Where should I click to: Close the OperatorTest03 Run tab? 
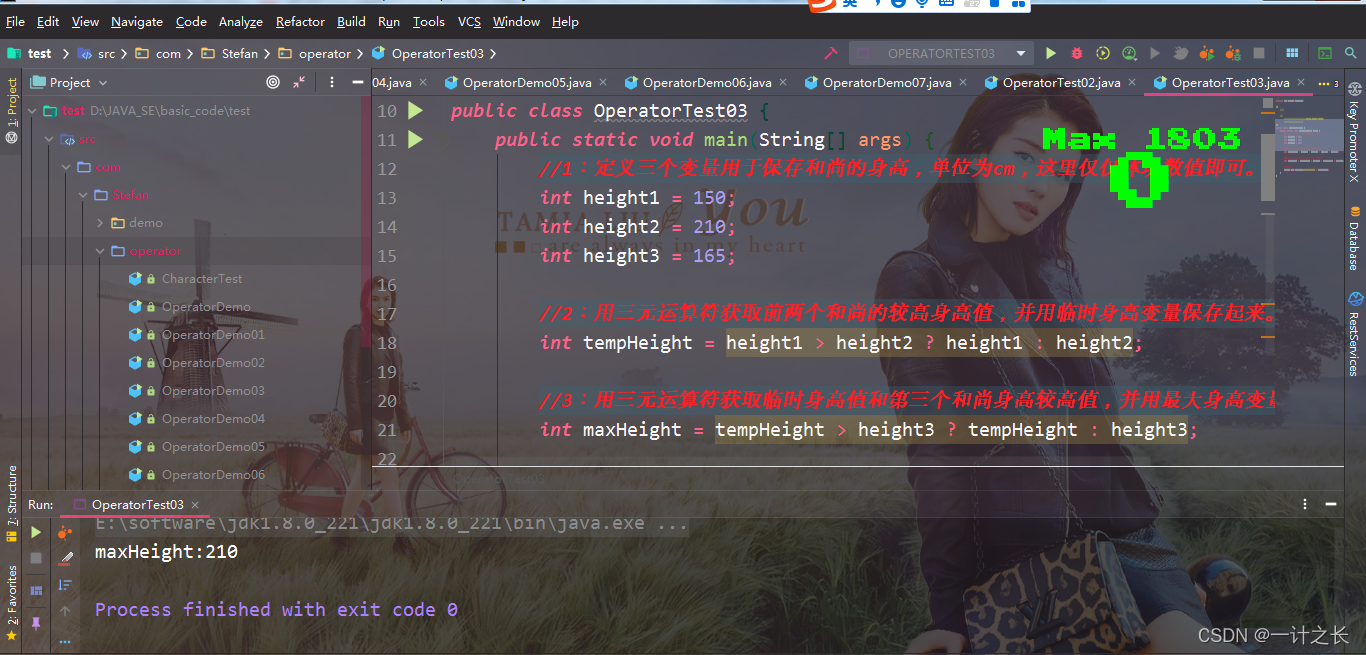click(x=196, y=505)
